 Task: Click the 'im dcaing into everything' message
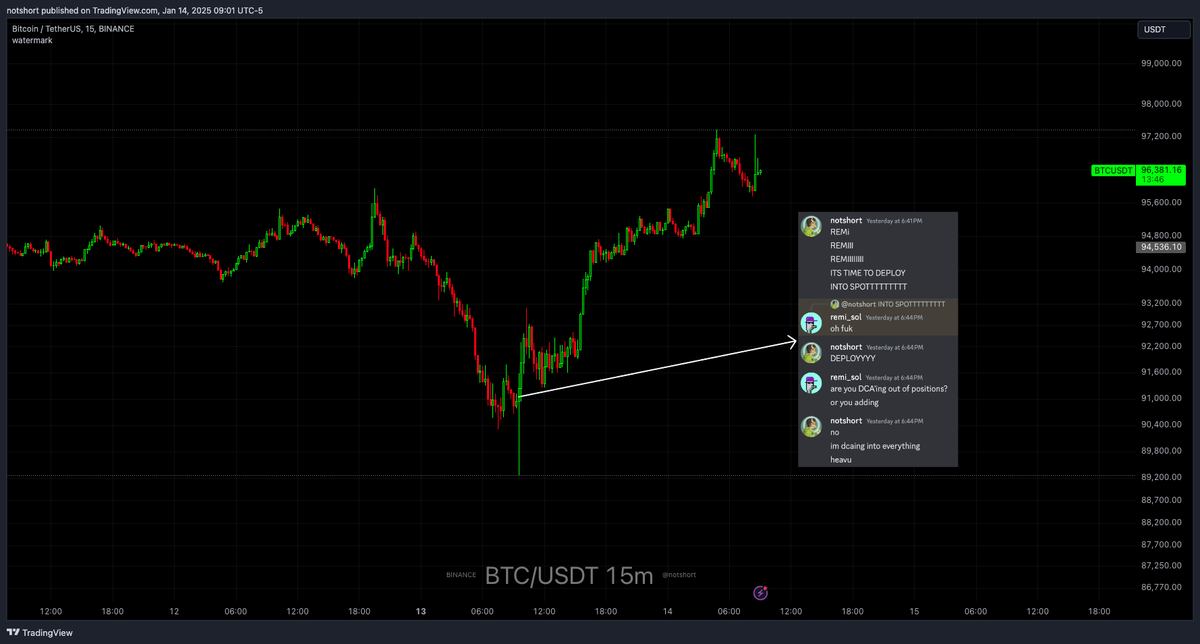pyautogui.click(x=875, y=446)
